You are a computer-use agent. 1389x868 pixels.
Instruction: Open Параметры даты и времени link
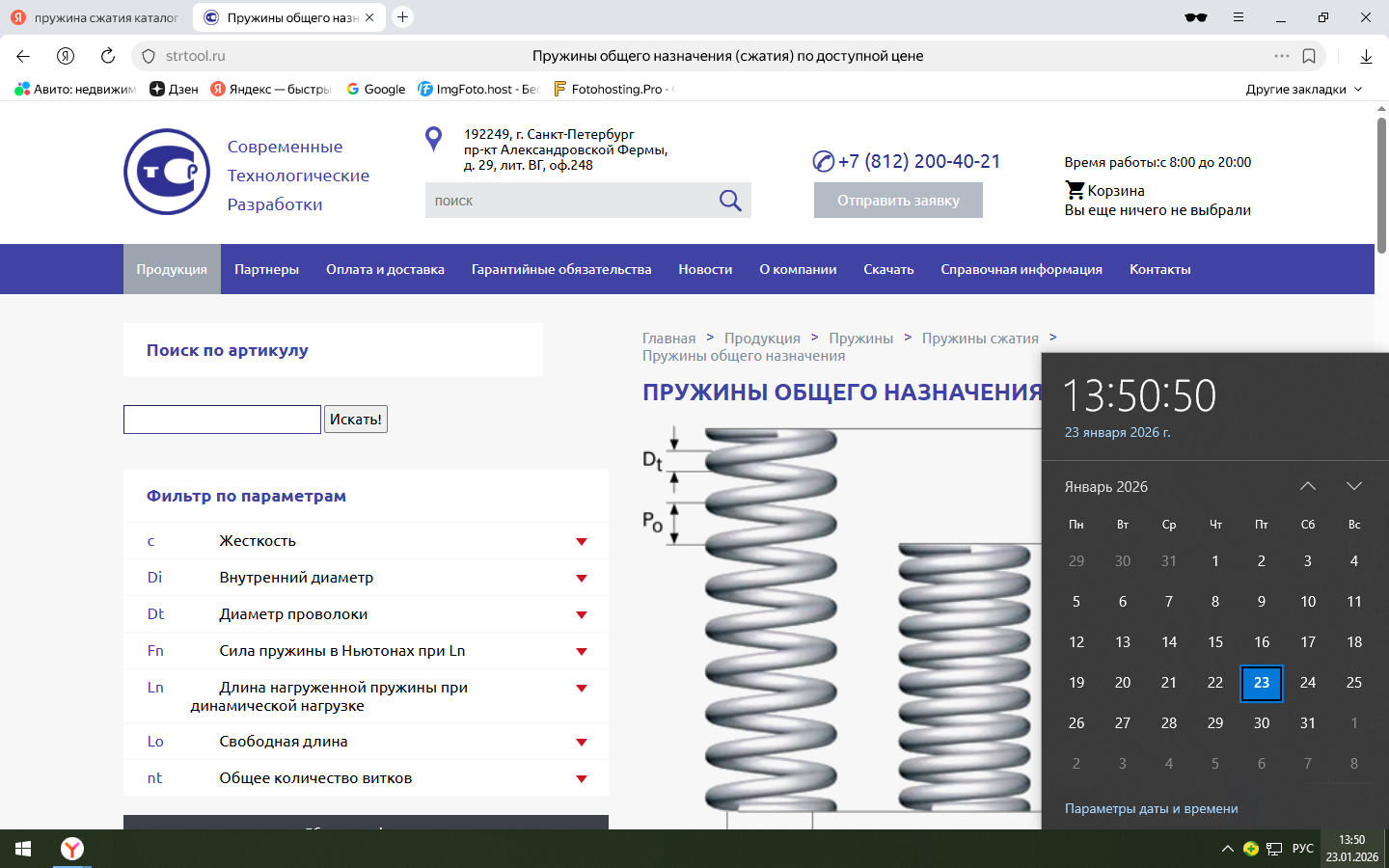coord(1151,808)
